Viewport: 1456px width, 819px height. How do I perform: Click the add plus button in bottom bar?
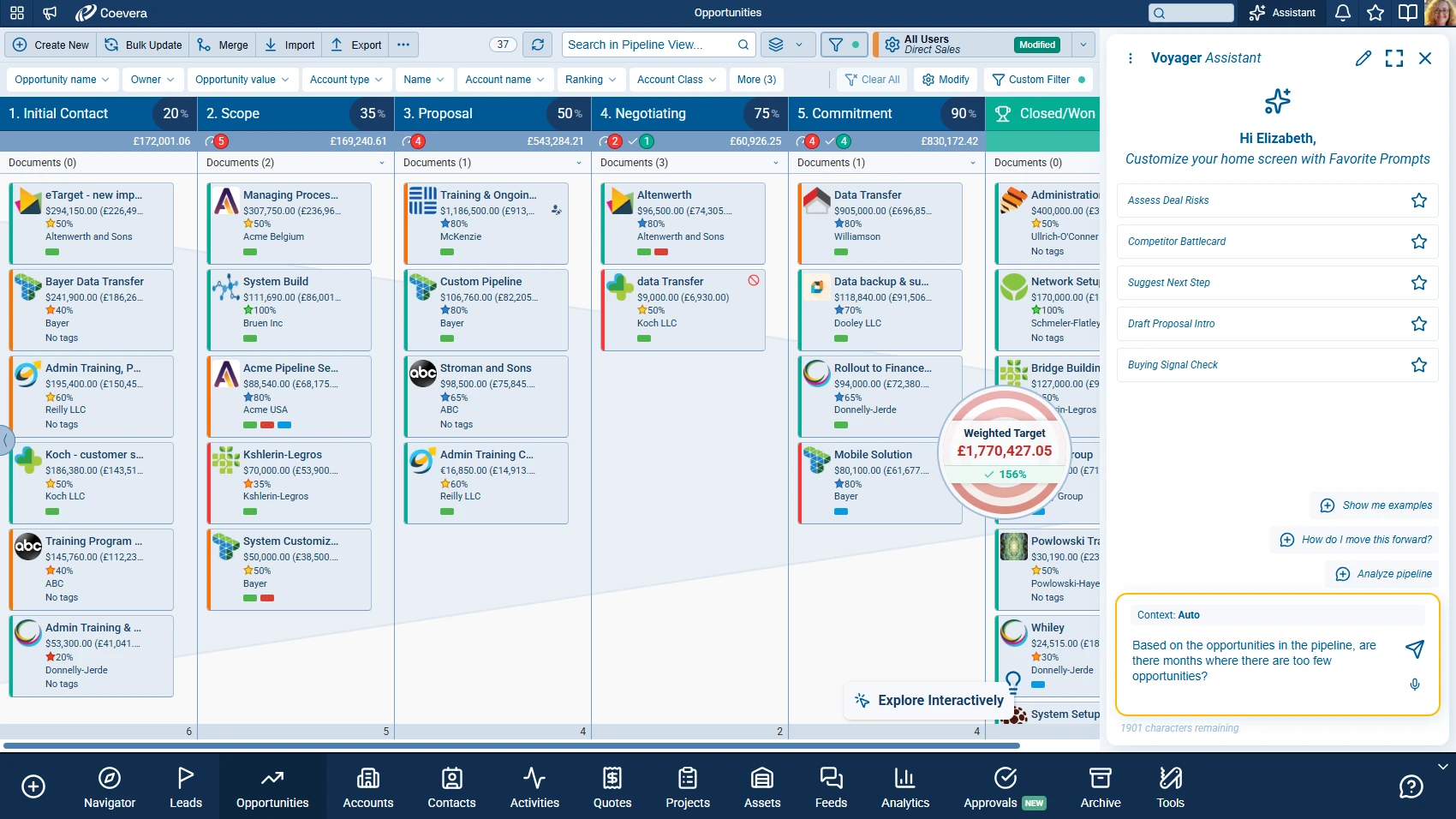pyautogui.click(x=33, y=786)
